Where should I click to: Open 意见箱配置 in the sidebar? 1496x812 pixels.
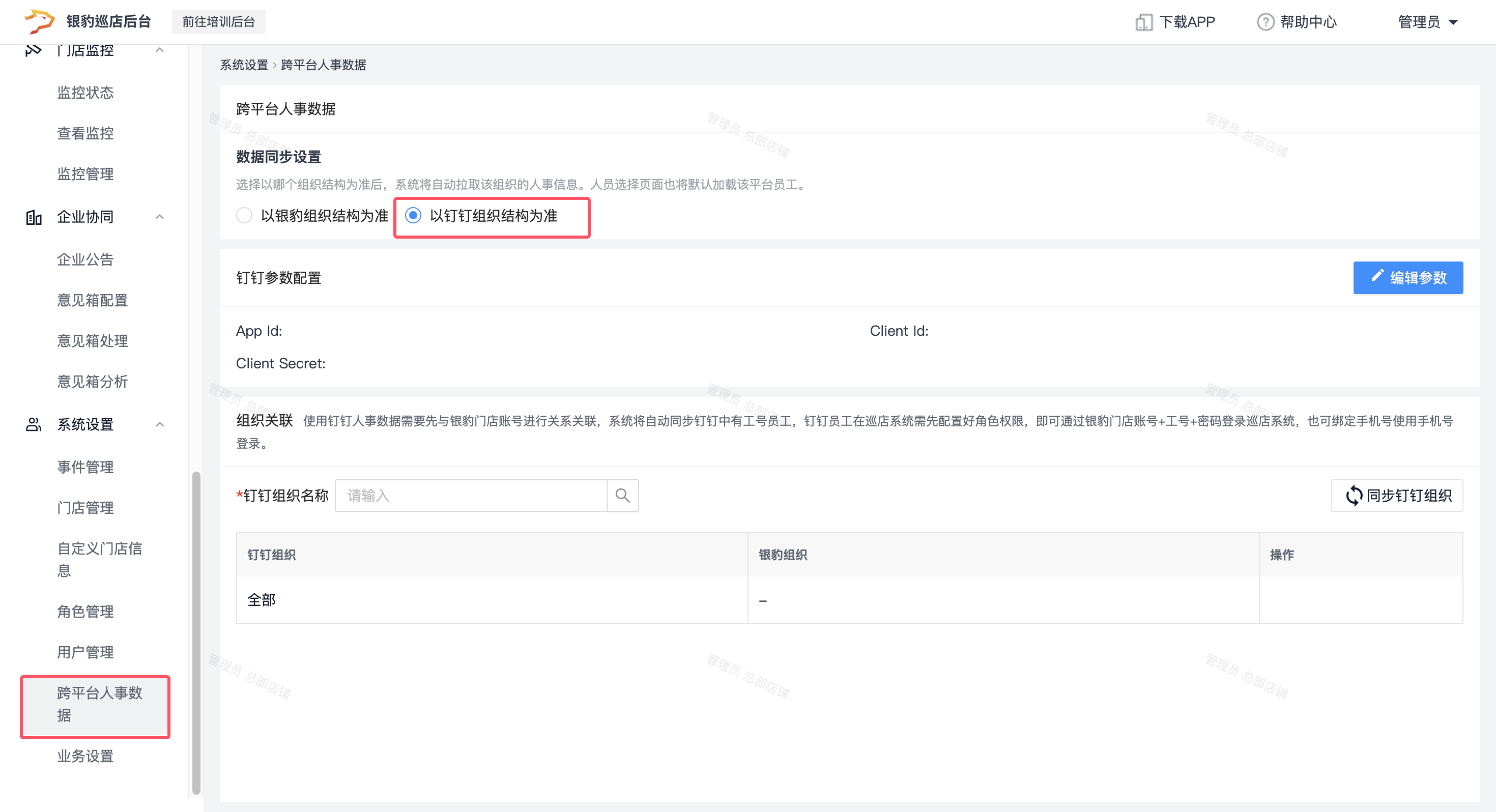92,300
